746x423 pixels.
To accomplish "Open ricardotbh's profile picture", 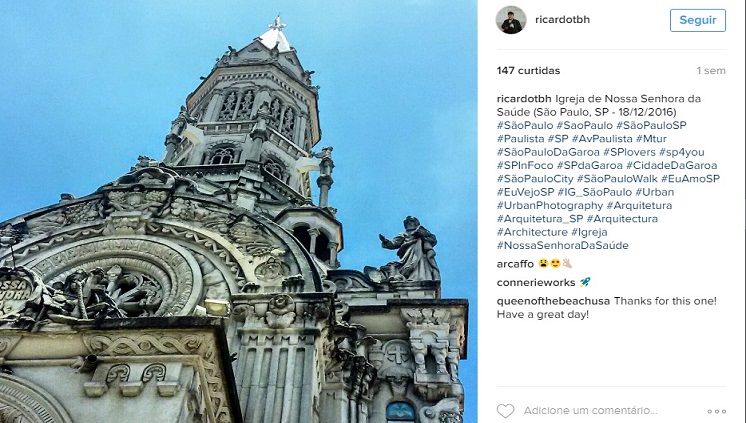I will (x=511, y=20).
